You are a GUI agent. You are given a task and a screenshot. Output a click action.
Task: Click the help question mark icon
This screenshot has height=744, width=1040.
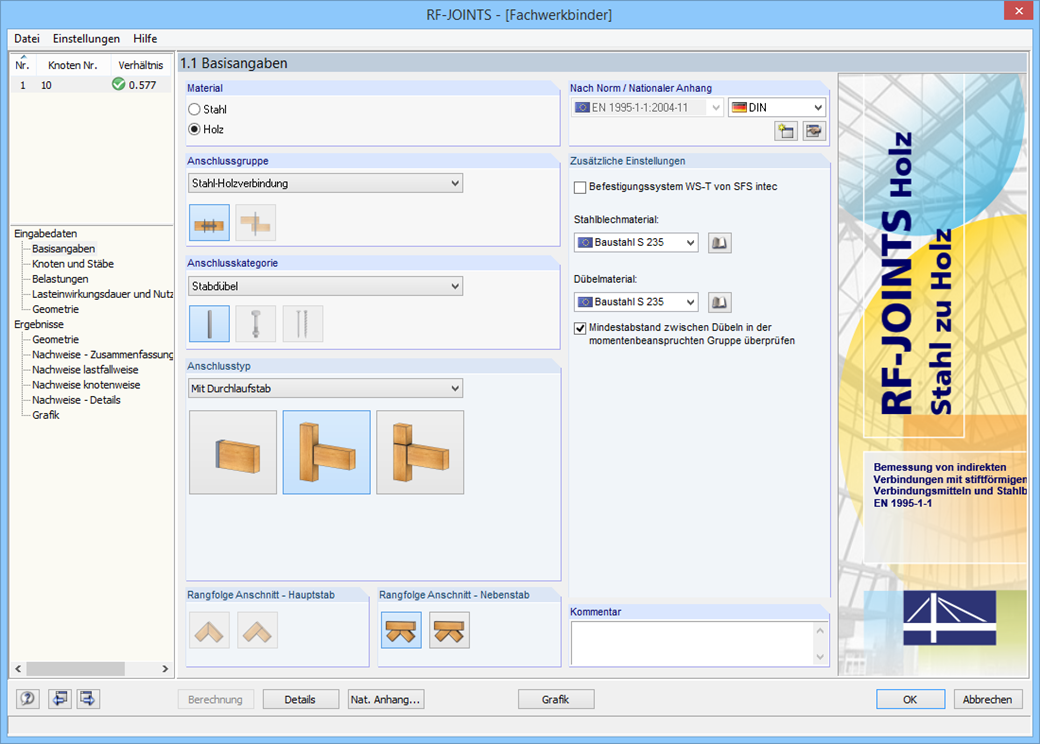[28, 698]
